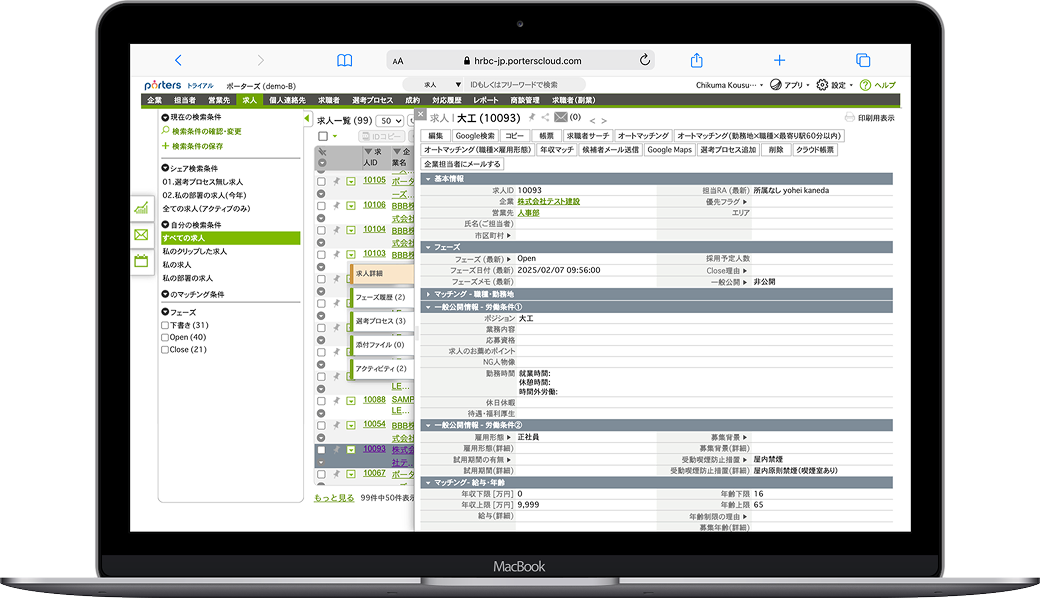Open the 選考プロセス tab
The width and height of the screenshot is (1040, 598).
click(x=372, y=100)
